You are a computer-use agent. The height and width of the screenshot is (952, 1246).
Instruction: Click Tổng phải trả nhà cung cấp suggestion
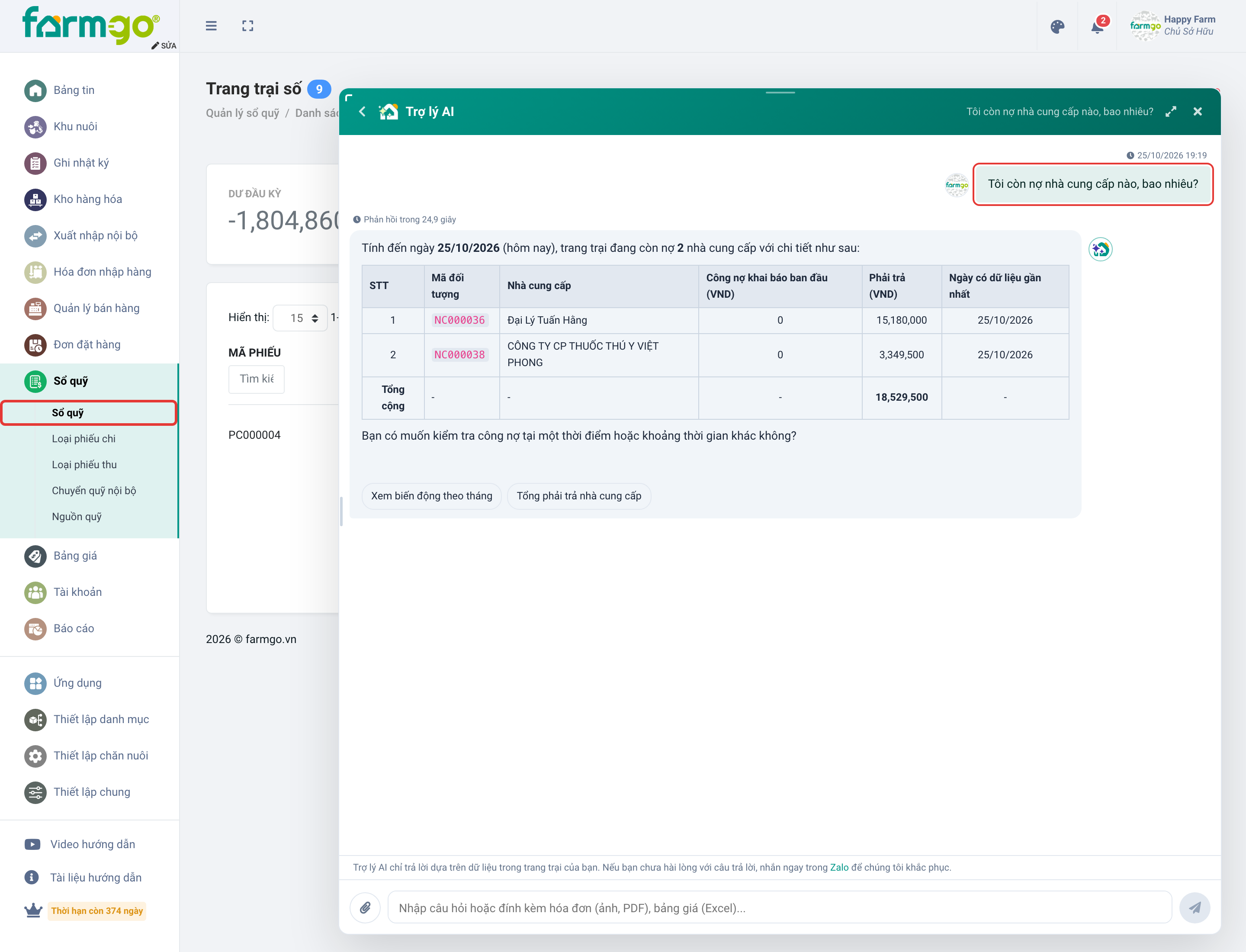[x=579, y=496]
